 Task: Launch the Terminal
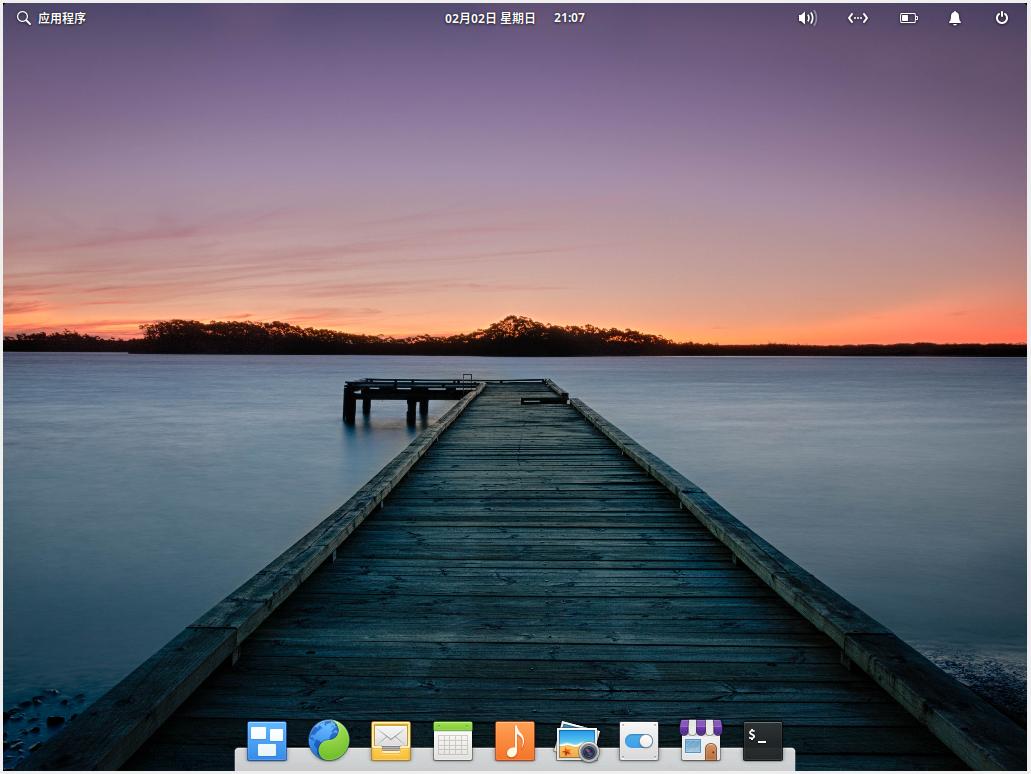(762, 740)
